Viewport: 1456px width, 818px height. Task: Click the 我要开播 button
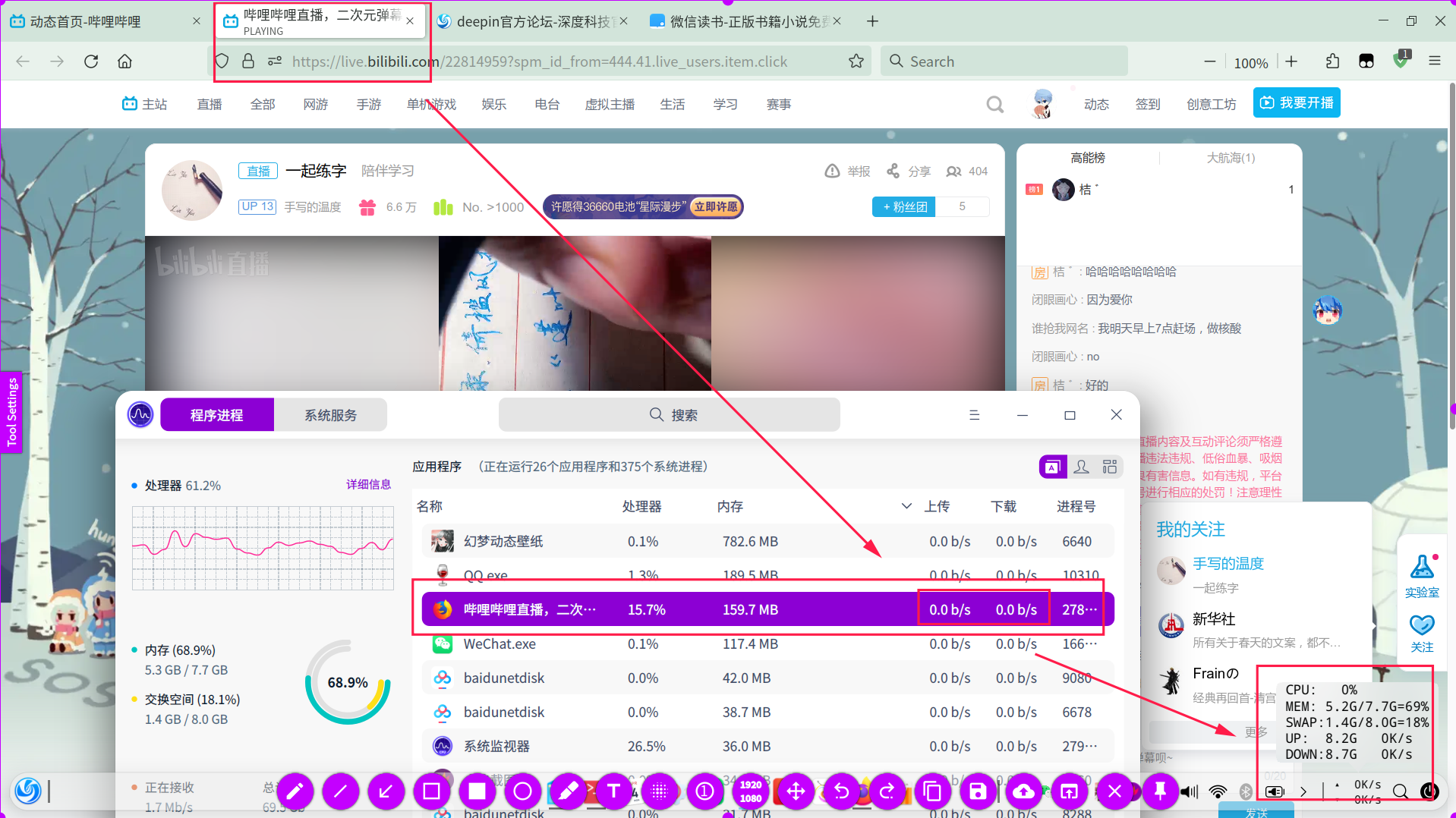coord(1297,103)
